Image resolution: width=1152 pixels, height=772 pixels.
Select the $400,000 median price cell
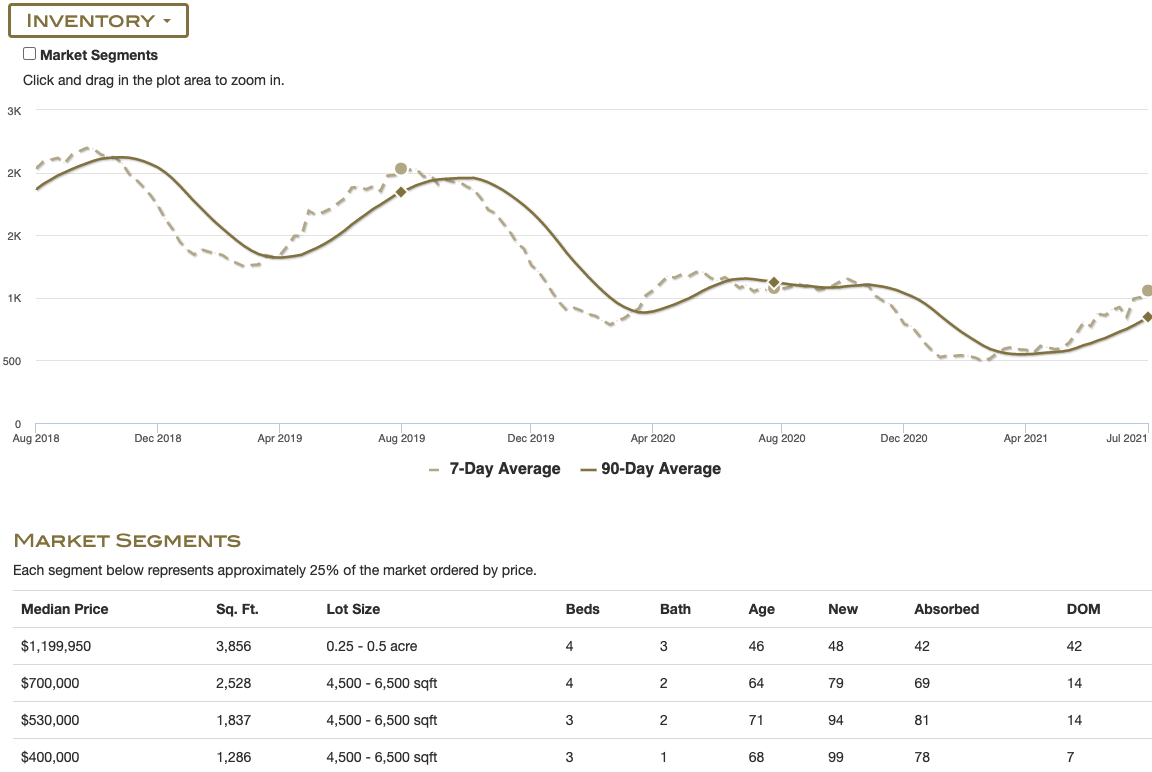point(50,757)
